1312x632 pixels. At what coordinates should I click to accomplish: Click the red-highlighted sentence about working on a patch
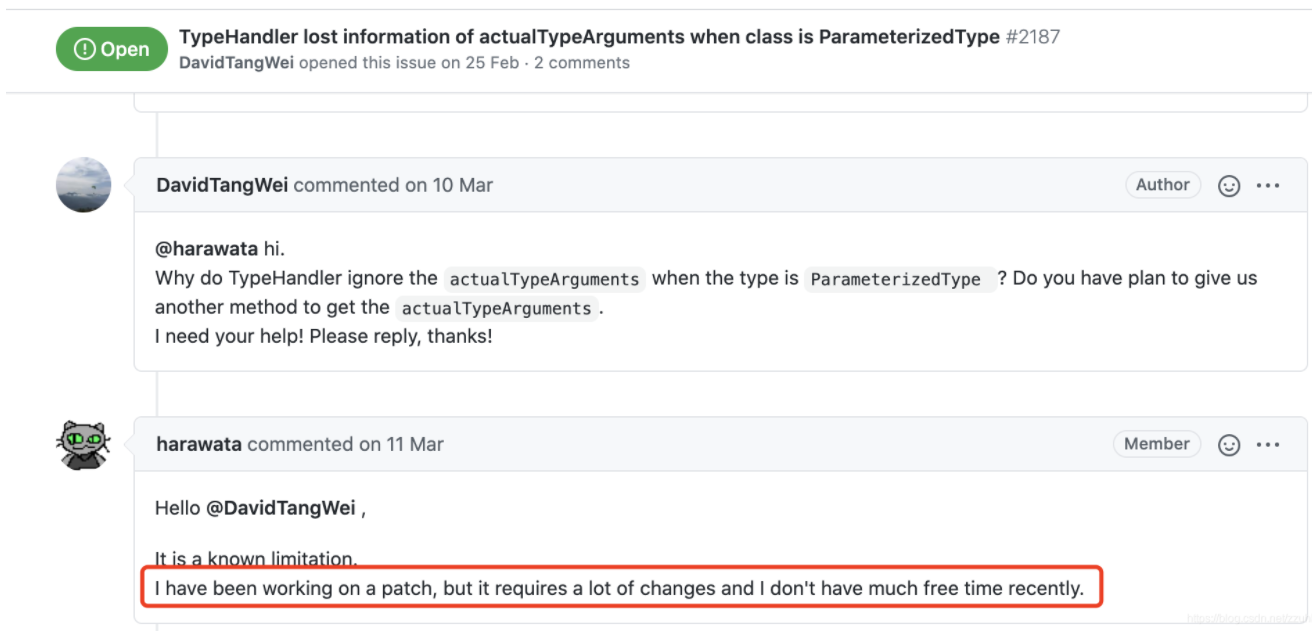pos(620,588)
